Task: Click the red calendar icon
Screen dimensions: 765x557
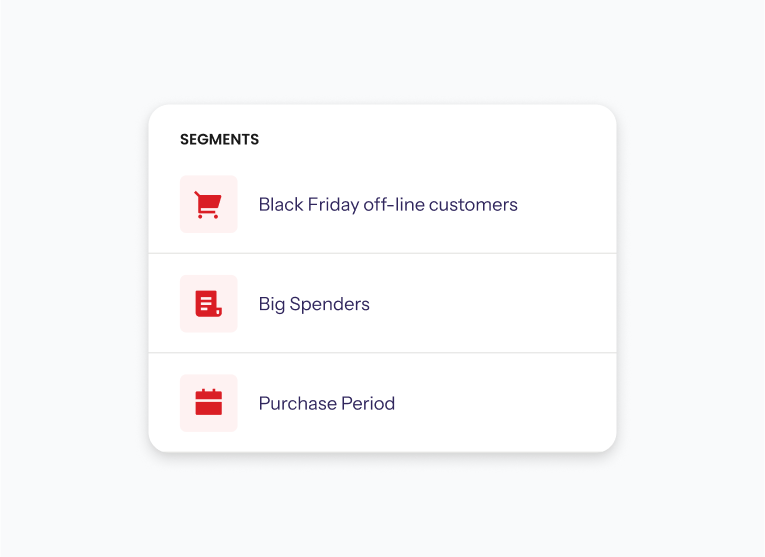Action: [x=208, y=403]
